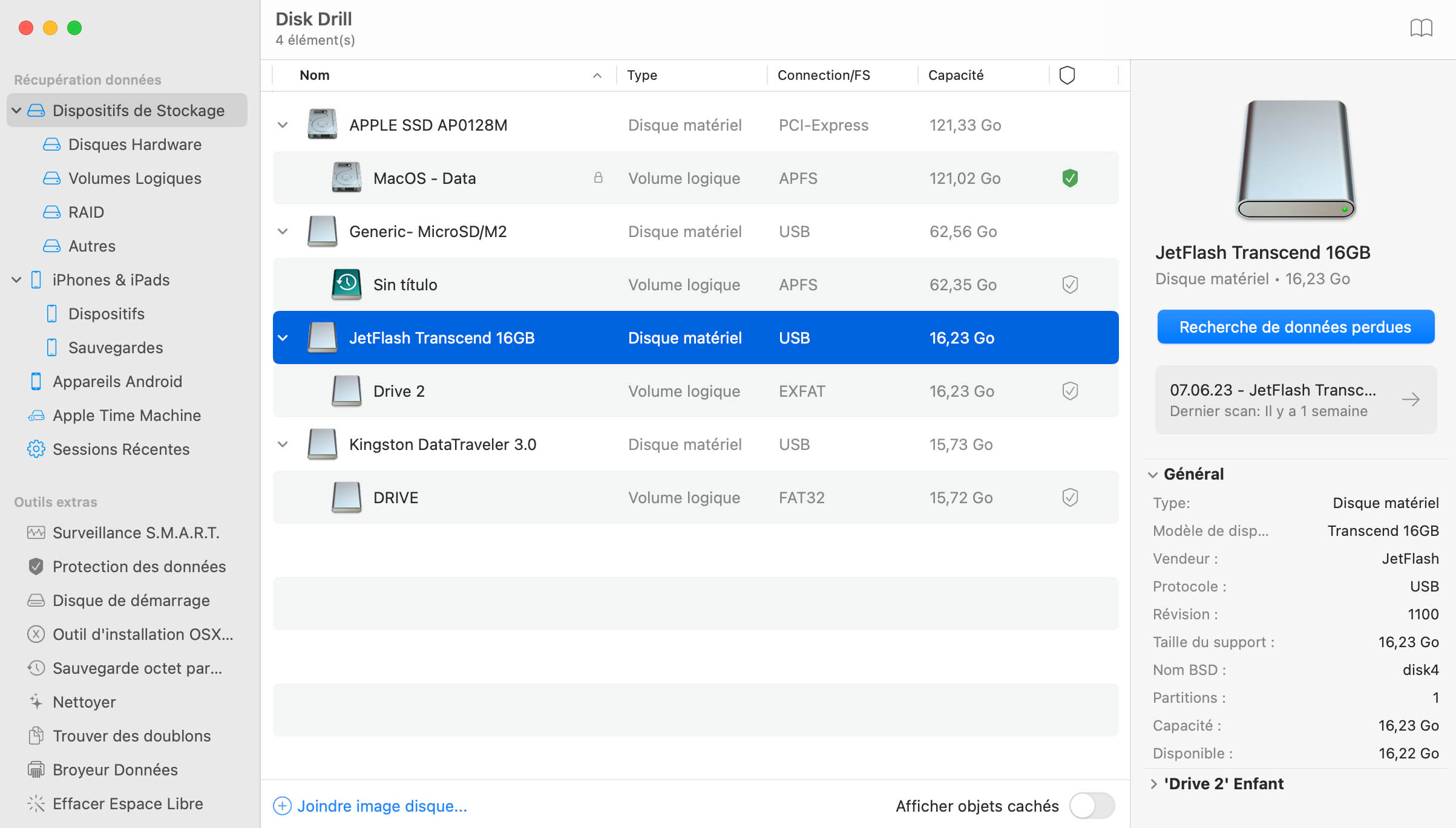Click protection shield on Sin título row
Screen dimensions: 1456x828
(x=1070, y=285)
